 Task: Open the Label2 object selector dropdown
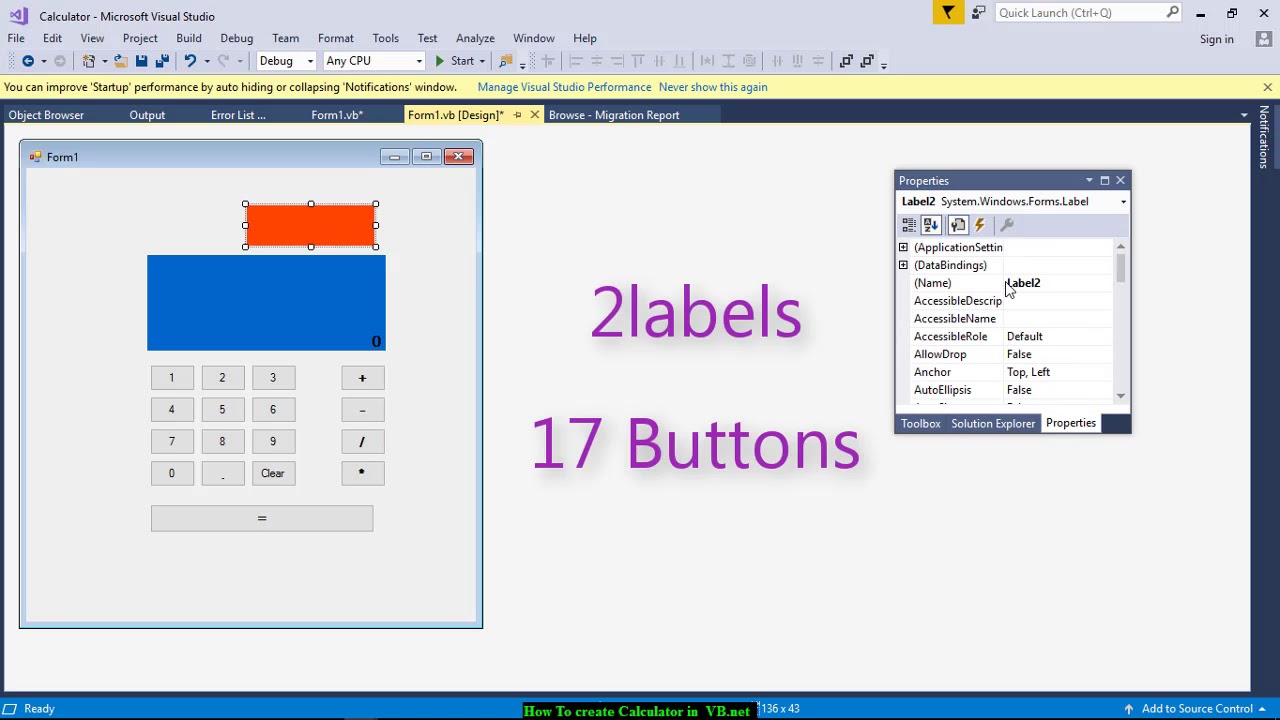(x=1123, y=202)
